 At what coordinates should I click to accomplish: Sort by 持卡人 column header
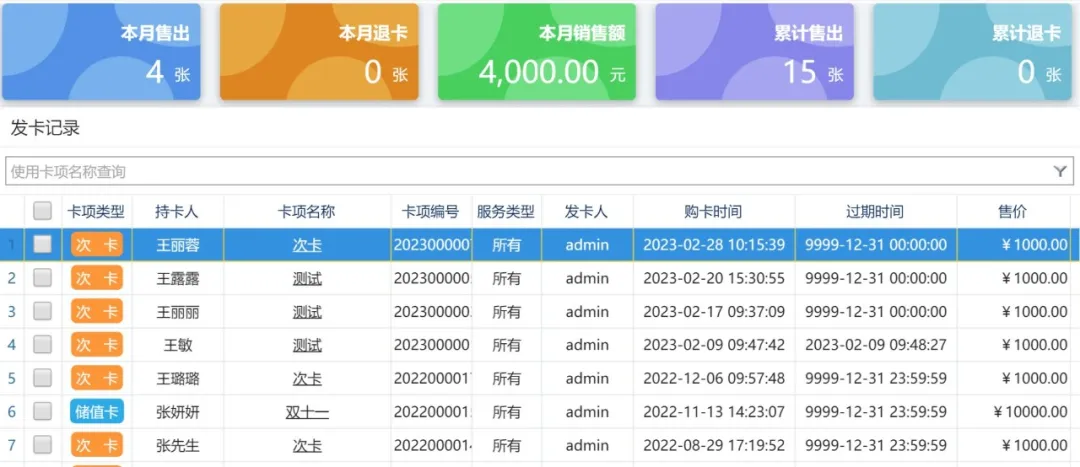(x=178, y=211)
